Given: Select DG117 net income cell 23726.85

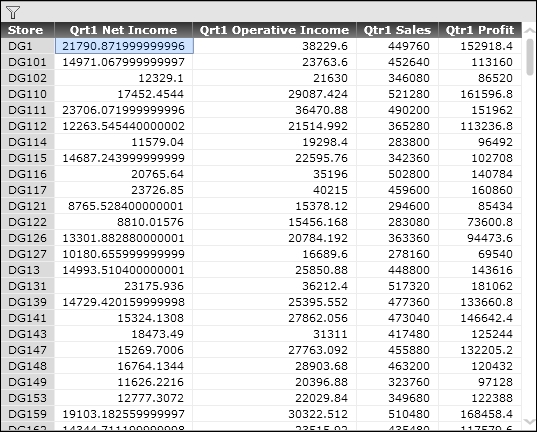Looking at the screenshot, I should click(x=123, y=190).
